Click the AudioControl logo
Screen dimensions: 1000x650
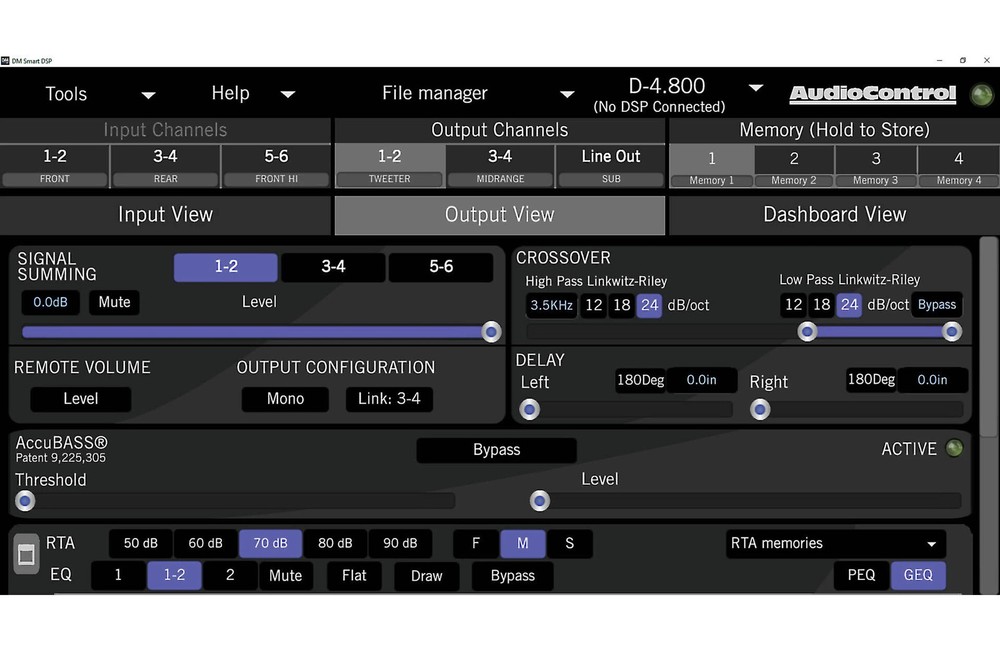point(872,94)
